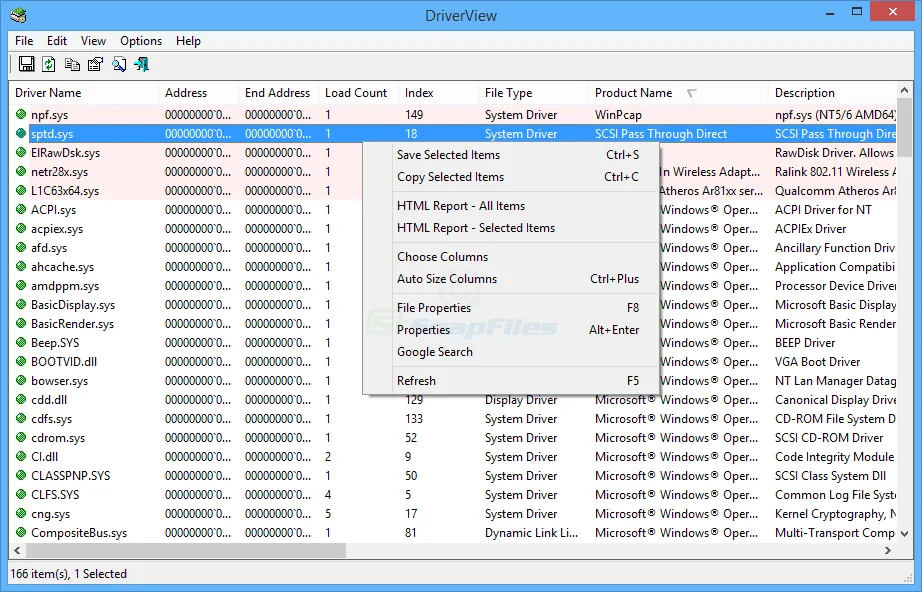Sort by the Index column header
Viewport: 922px width, 592px height.
439,93
